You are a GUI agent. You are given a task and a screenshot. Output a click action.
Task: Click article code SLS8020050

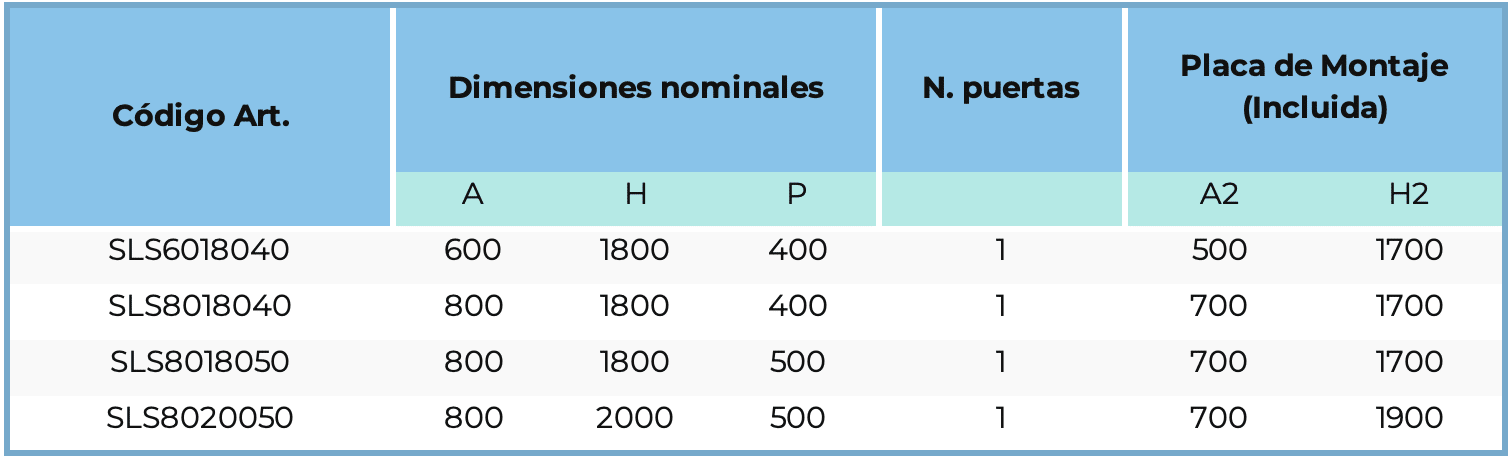[199, 418]
